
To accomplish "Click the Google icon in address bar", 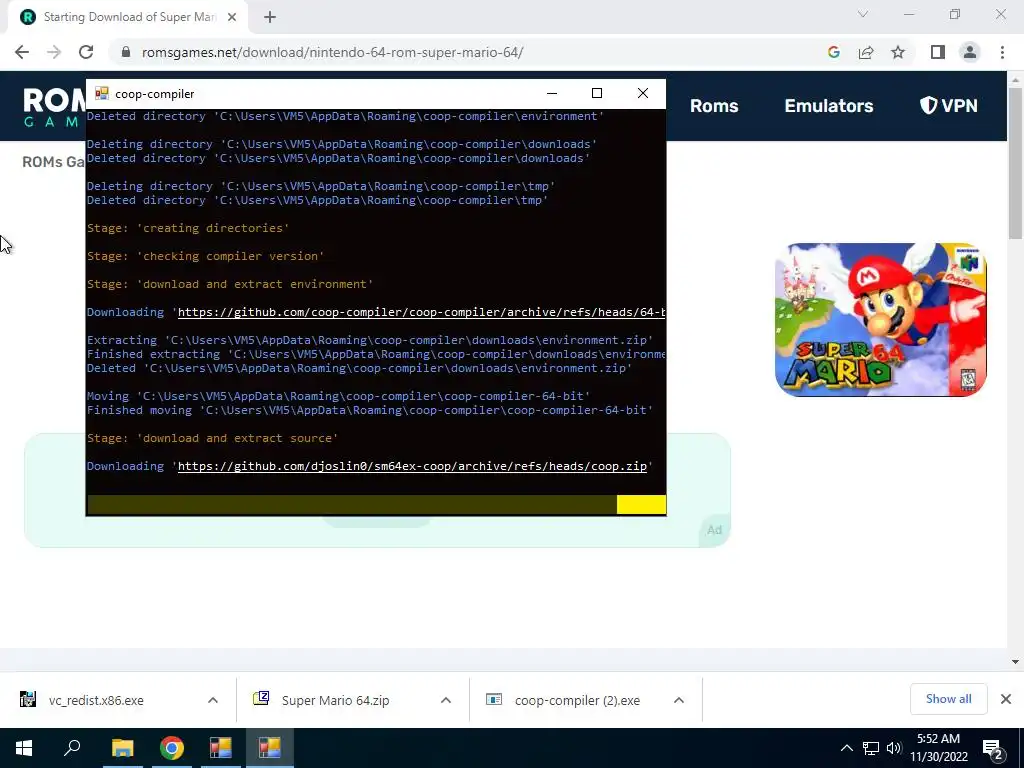I will click(833, 52).
